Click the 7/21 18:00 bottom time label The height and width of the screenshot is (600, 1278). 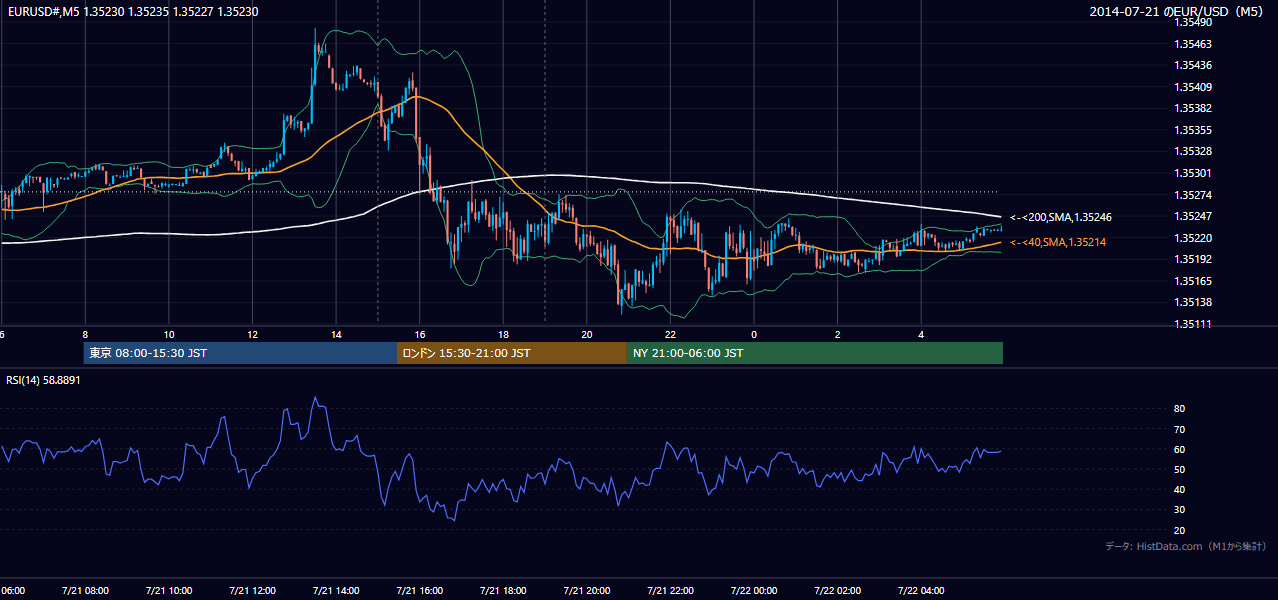click(x=503, y=590)
